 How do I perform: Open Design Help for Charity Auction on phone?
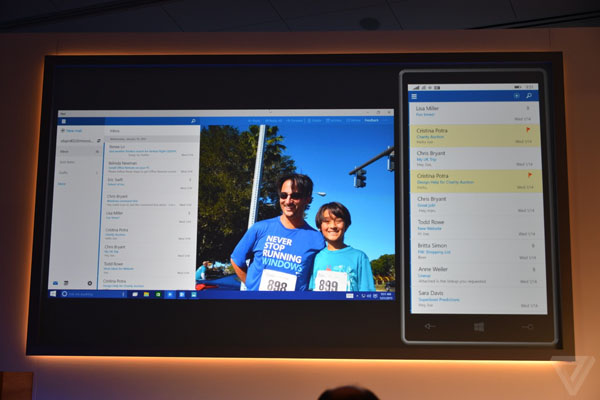[x=476, y=181]
